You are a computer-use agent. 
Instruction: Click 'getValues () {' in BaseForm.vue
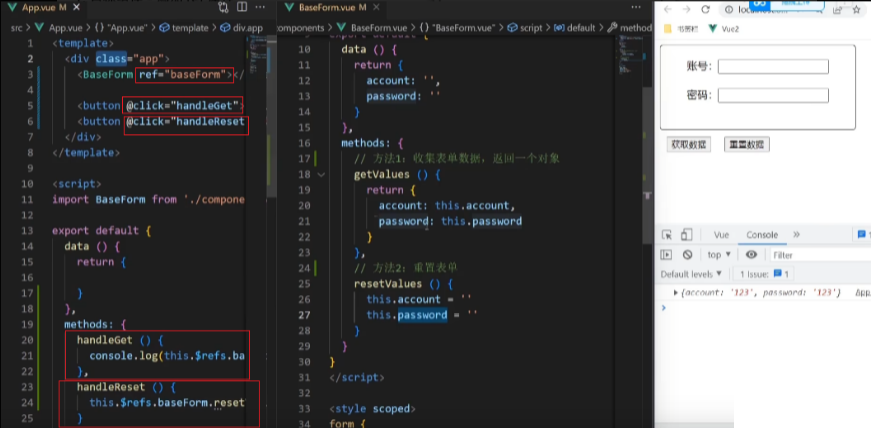point(397,175)
